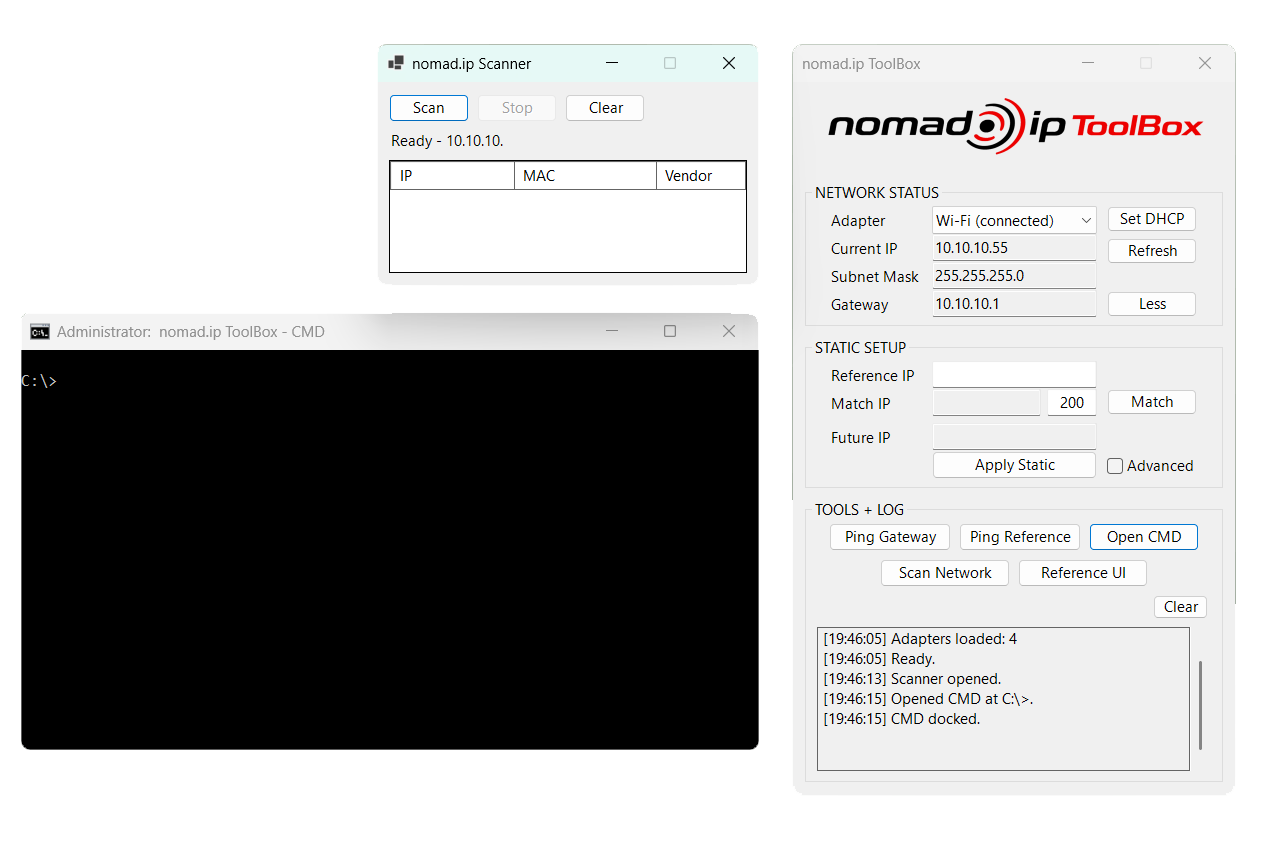Sort Scanner results by IP column

(x=452, y=176)
